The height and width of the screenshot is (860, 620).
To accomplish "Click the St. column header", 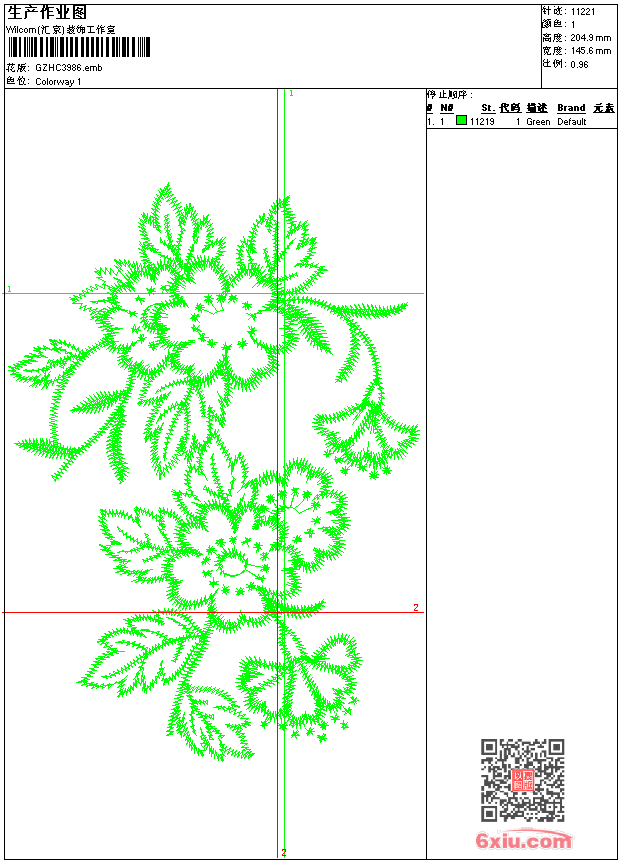I will pos(488,108).
